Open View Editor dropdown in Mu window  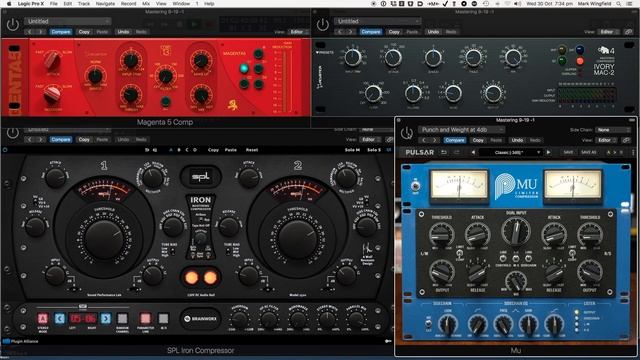pyautogui.click(x=607, y=140)
